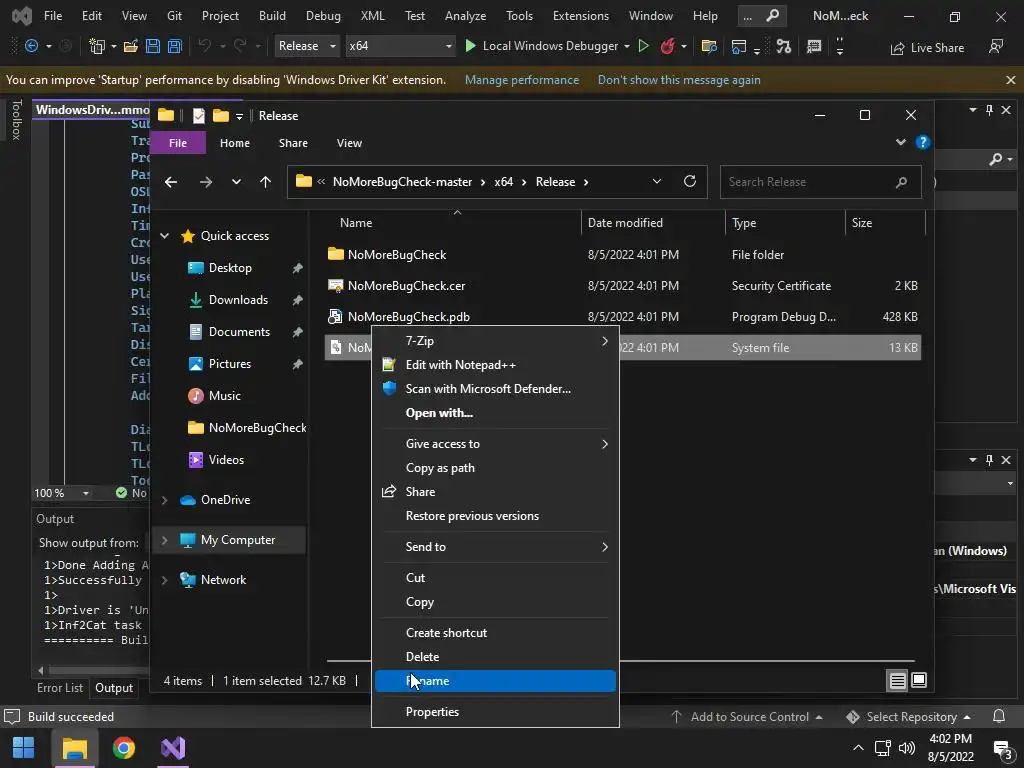
Task: Select Scan with Microsoft Defender
Action: (x=495, y=389)
